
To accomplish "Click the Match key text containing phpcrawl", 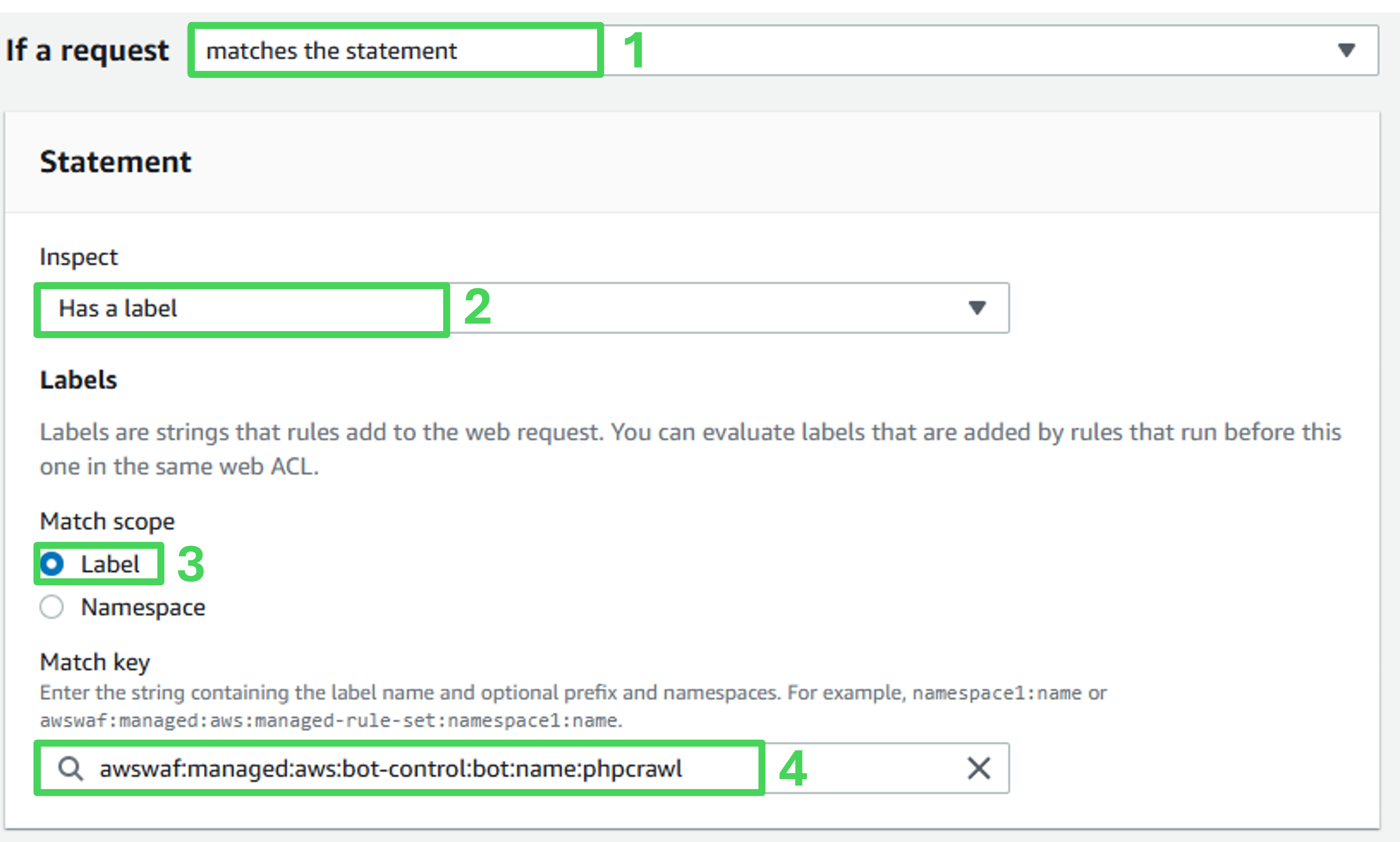I will [390, 769].
